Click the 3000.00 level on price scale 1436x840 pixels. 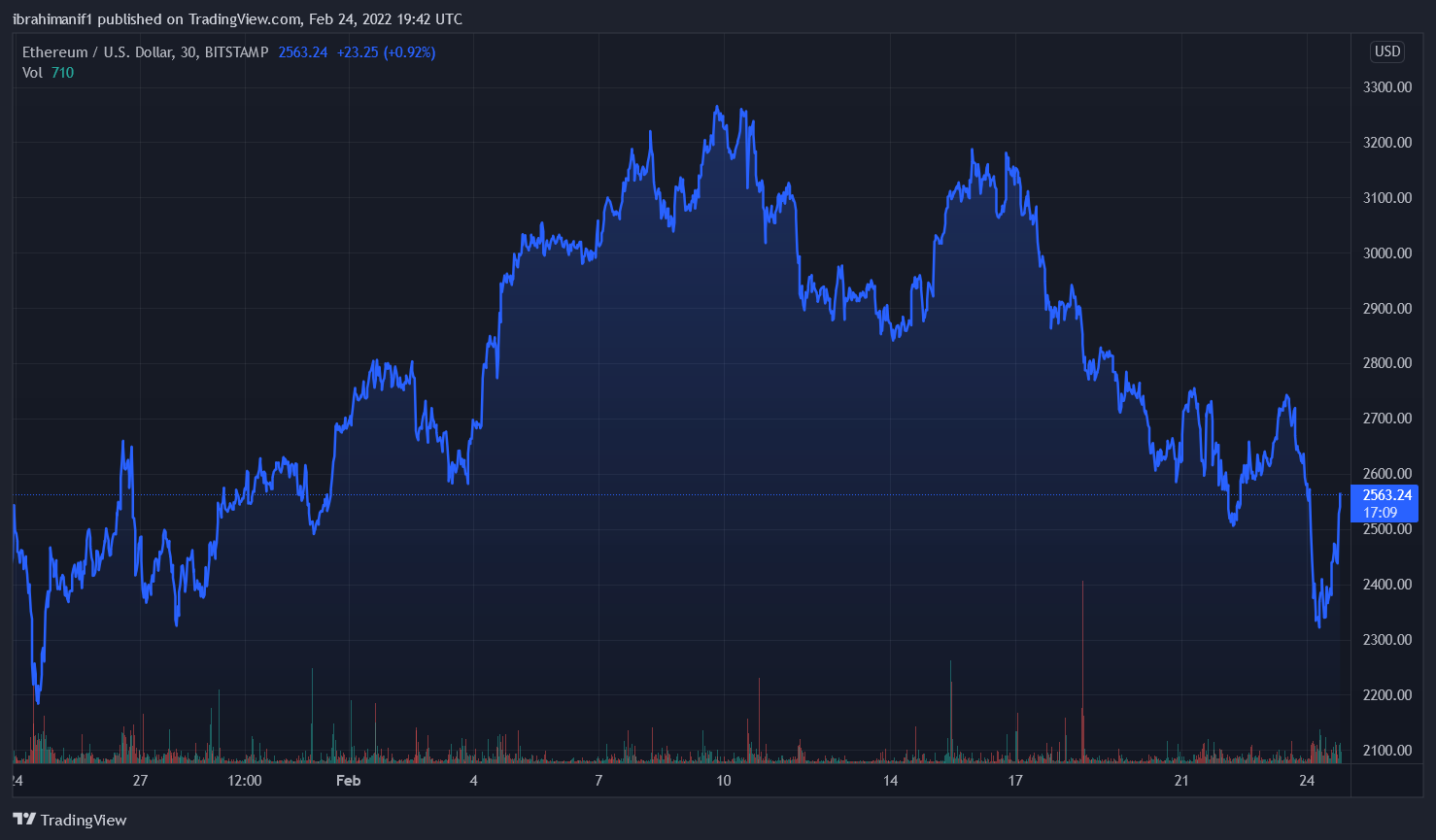(1386, 253)
